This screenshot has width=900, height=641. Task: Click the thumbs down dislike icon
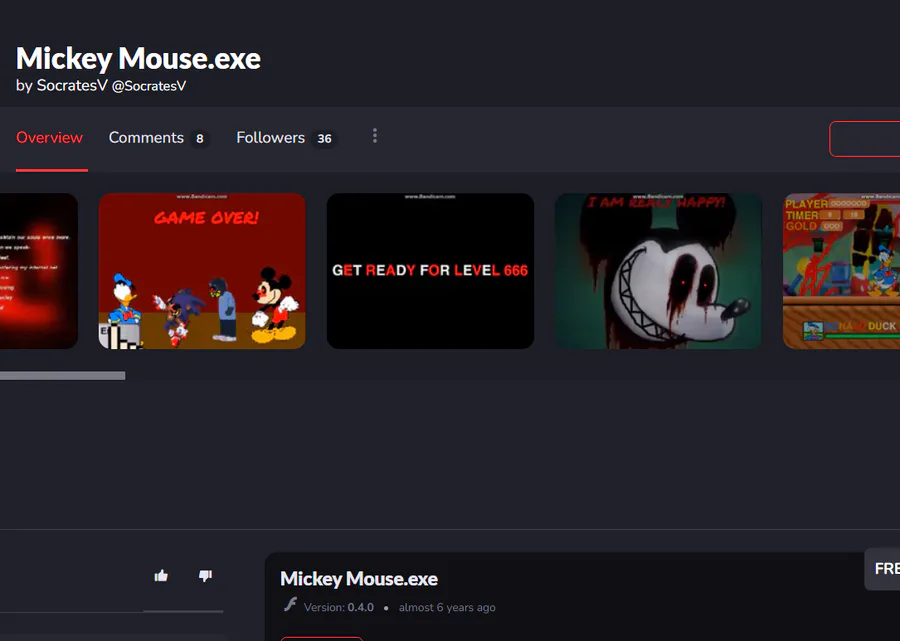pos(205,576)
